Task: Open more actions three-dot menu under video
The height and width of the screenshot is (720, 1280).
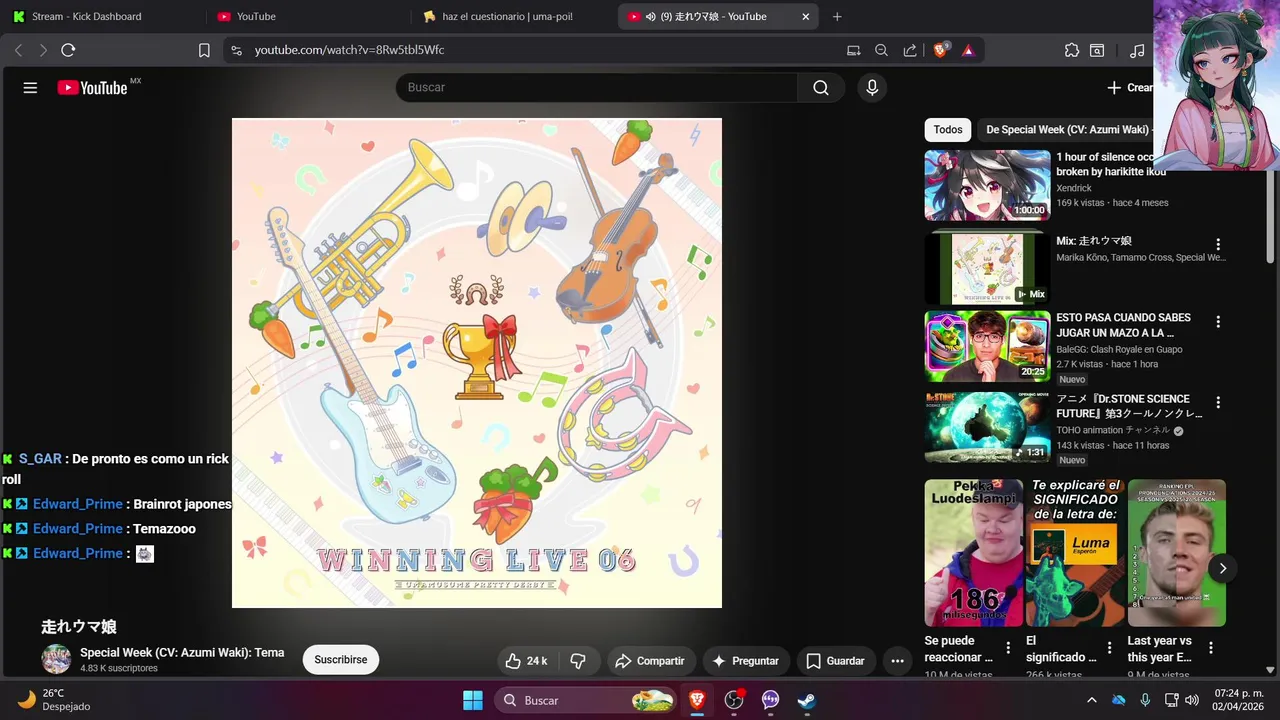Action: tap(897, 661)
